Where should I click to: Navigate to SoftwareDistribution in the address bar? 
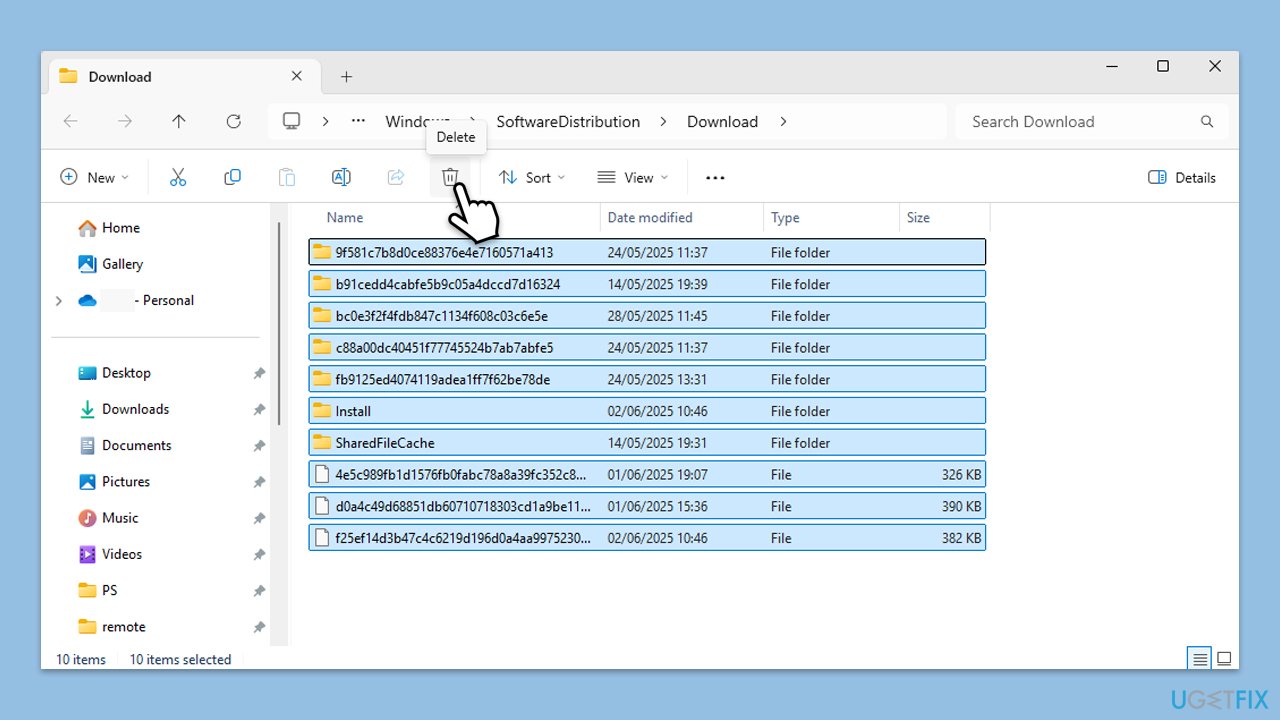568,121
